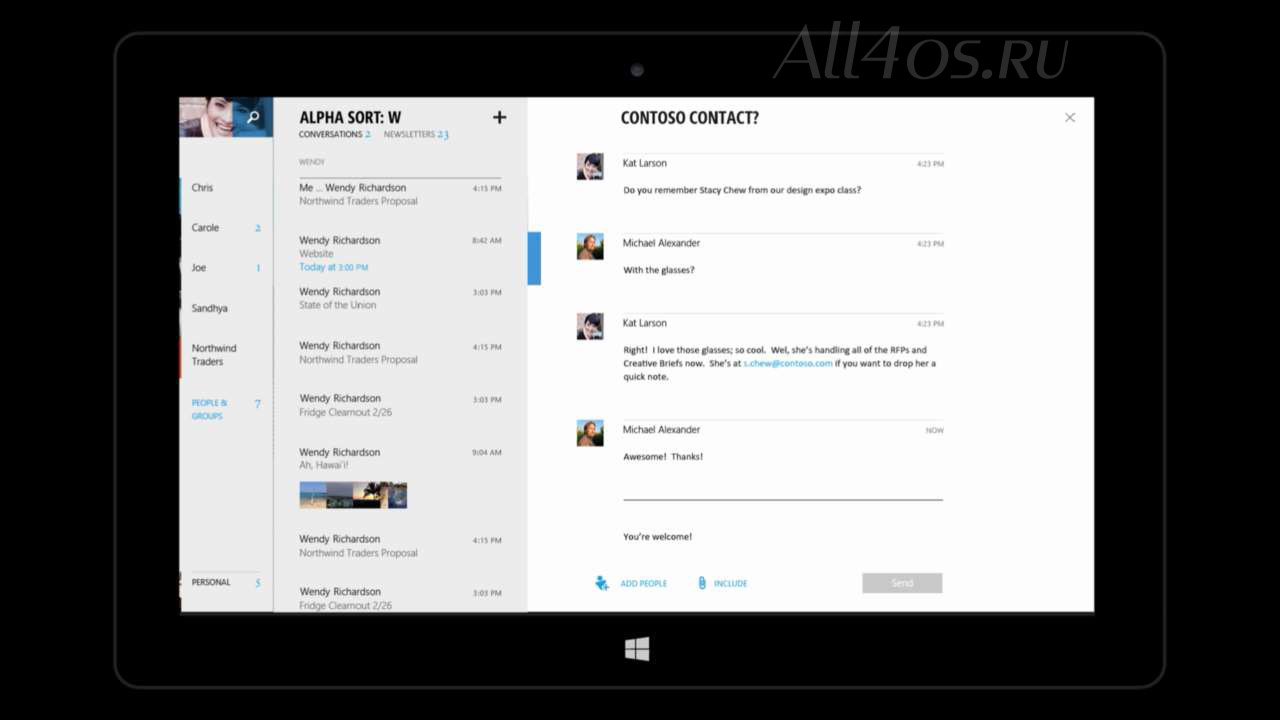Click the 'WENDY' group header
This screenshot has width=1280, height=720.
(x=312, y=162)
